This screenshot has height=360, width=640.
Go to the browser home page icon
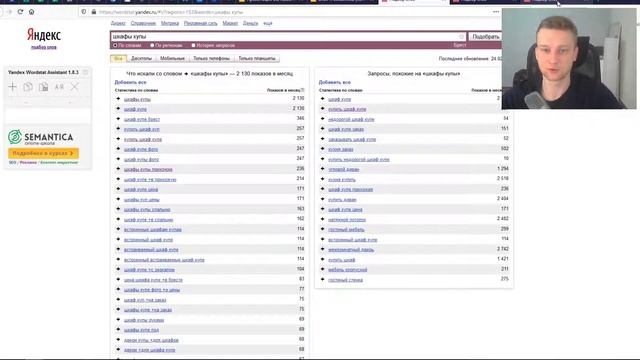tap(31, 12)
